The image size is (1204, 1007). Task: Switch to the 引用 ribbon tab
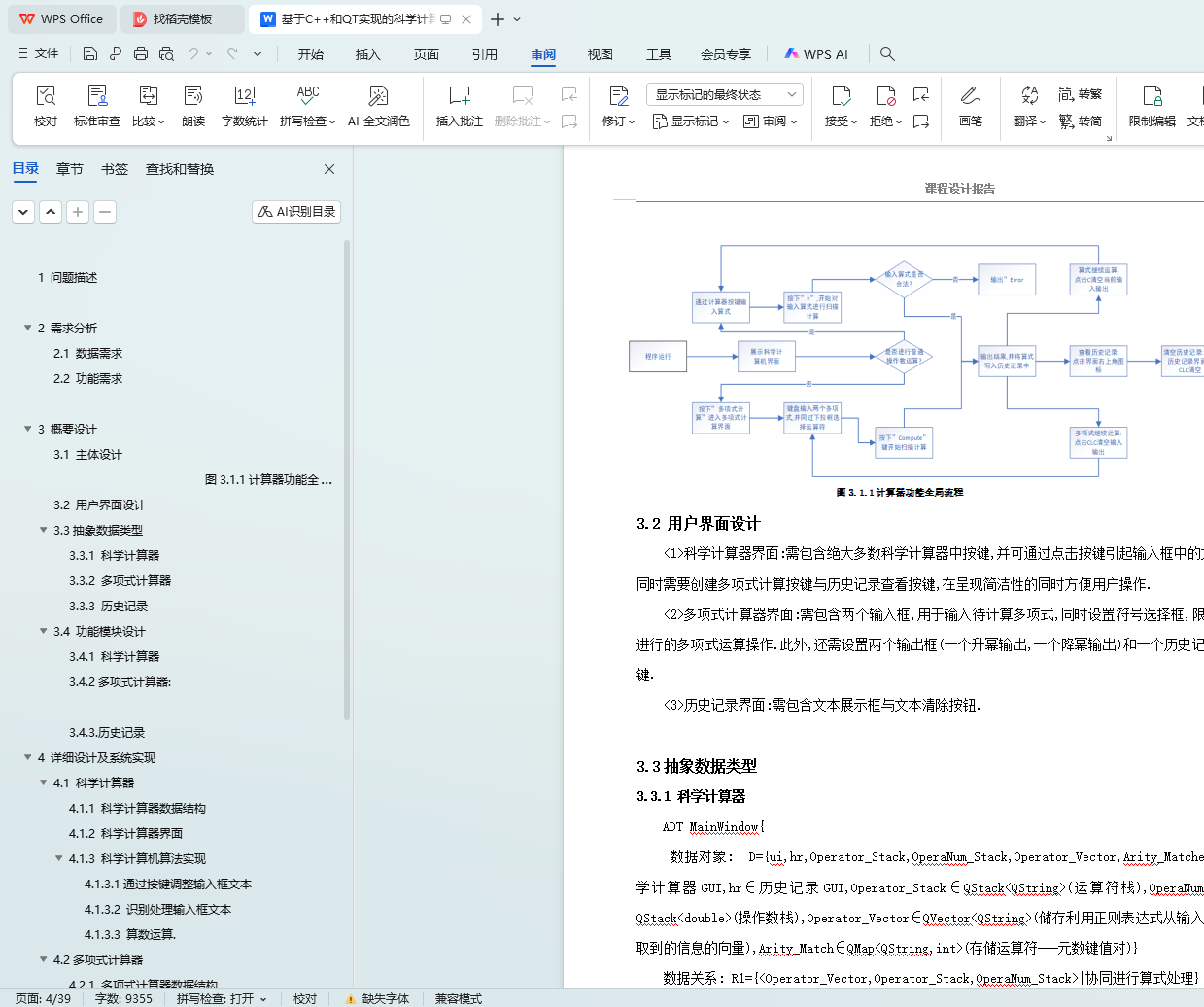tap(485, 53)
